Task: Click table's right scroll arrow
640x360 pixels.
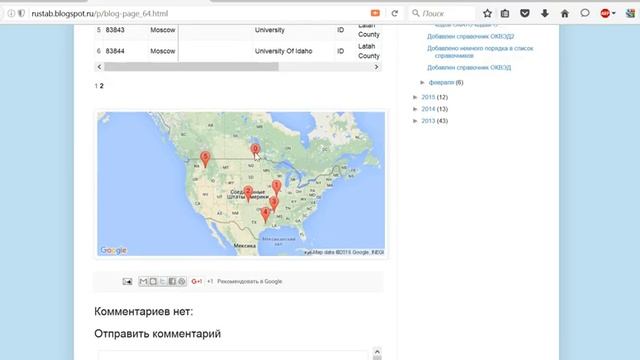Action: 376,67
